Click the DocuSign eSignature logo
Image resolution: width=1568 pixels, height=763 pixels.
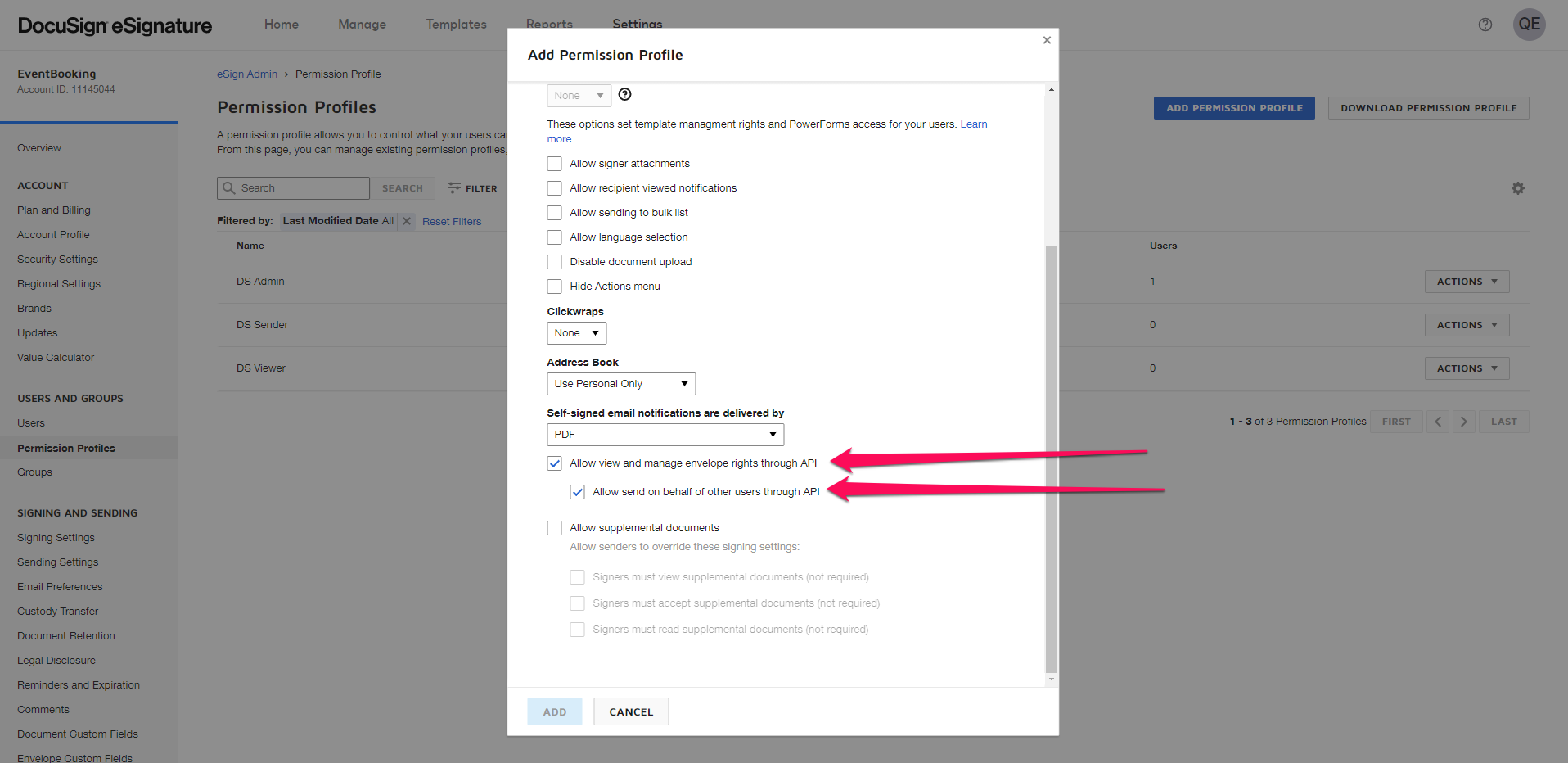[x=115, y=25]
